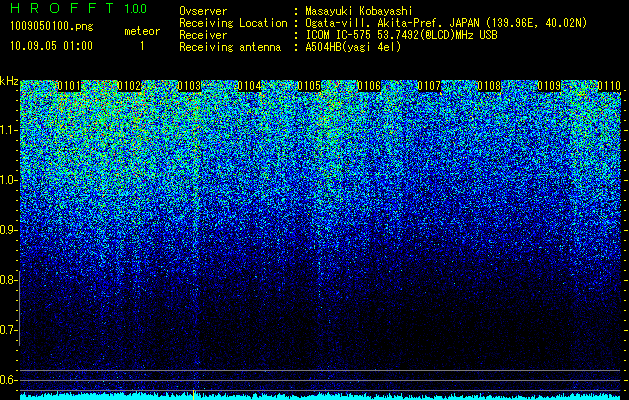Screen dimensions: 629x400
Task: Click the A504HB(yagi 4el) antenna text
Action: (x=353, y=47)
